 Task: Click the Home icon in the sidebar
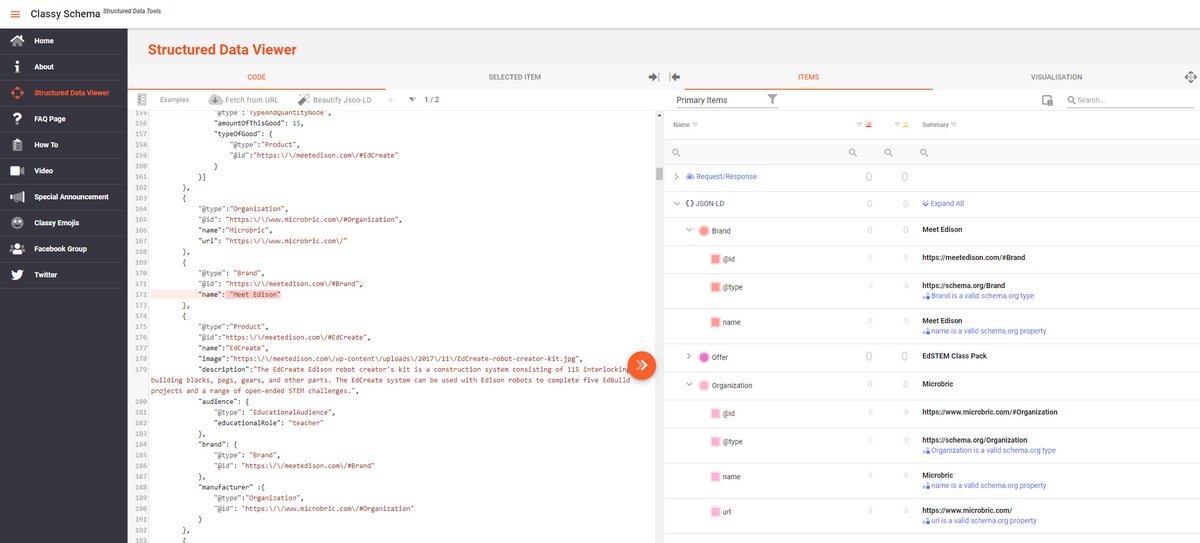pos(17,41)
